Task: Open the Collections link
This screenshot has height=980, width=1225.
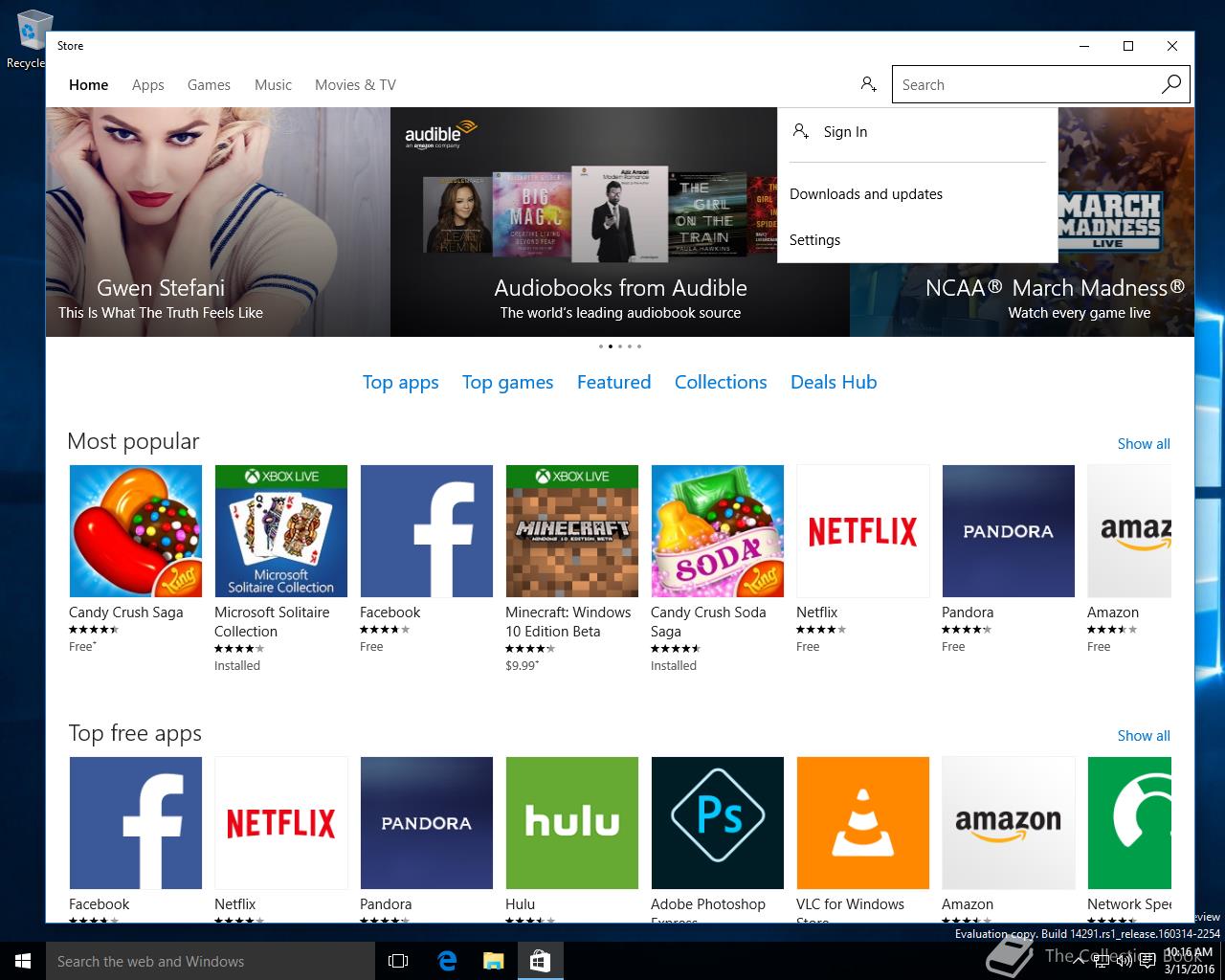Action: click(x=721, y=382)
